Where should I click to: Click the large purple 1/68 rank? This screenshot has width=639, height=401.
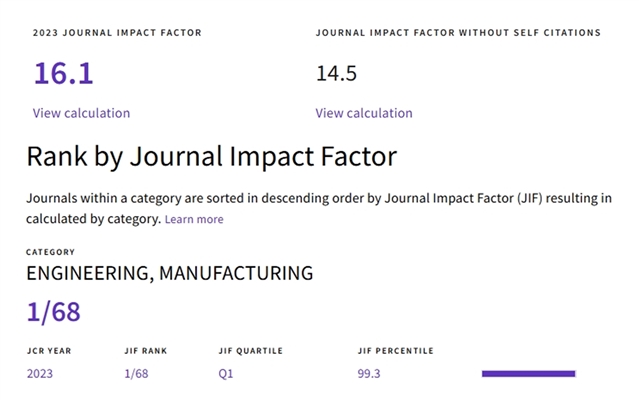pos(53,312)
